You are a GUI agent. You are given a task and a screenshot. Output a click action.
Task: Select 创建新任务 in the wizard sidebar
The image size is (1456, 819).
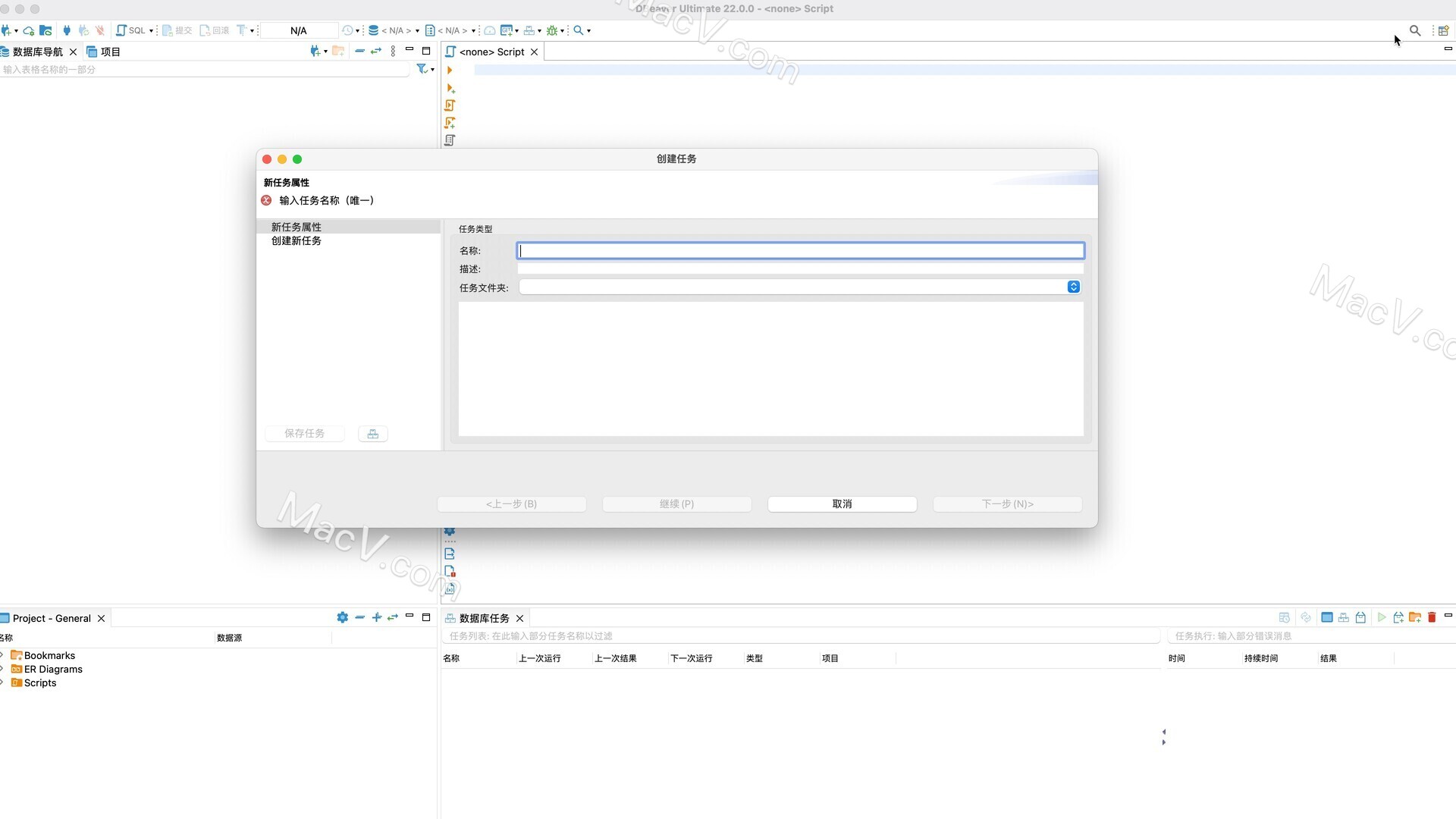[x=296, y=241]
